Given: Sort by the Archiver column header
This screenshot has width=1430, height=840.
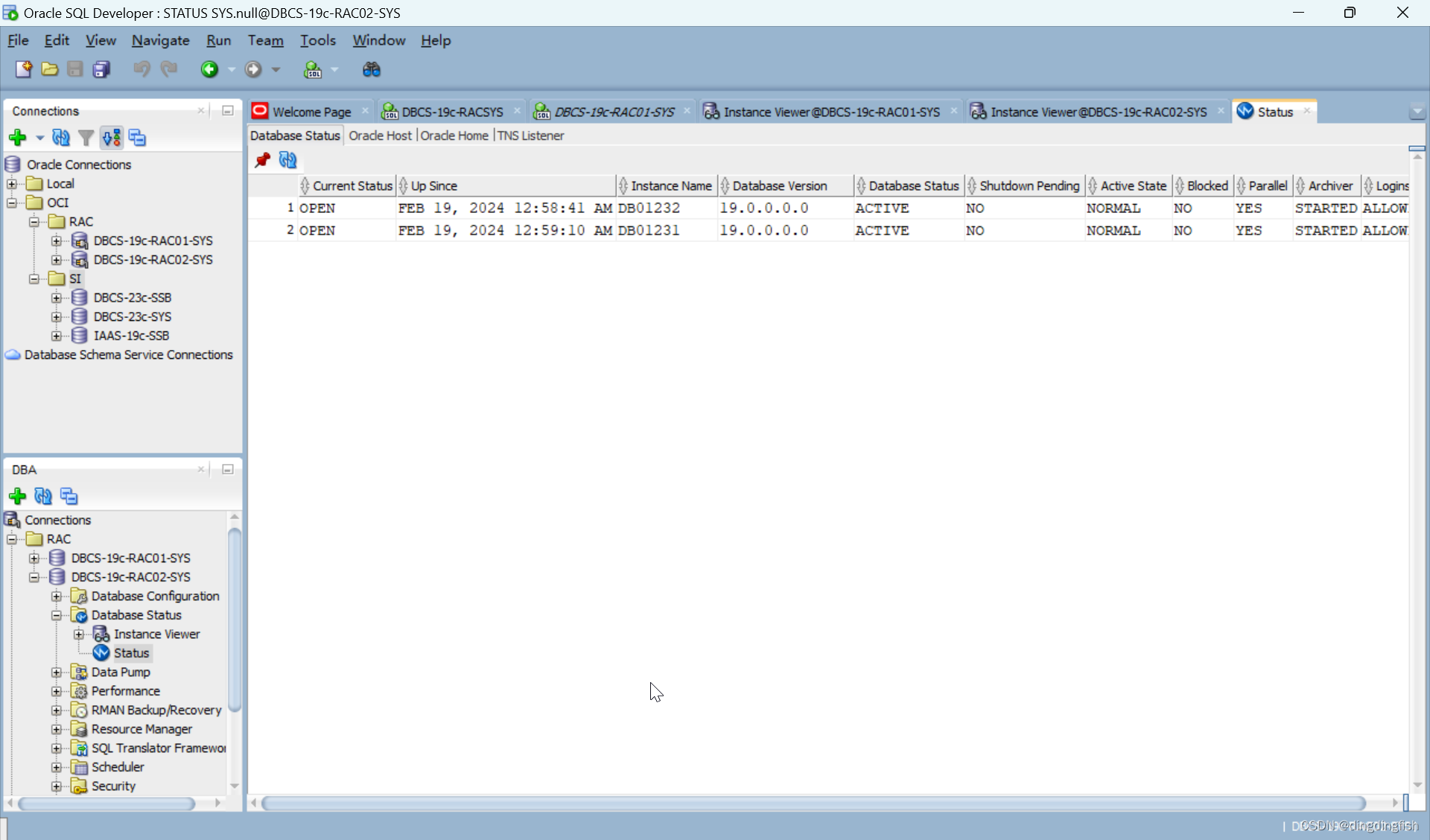Looking at the screenshot, I should pyautogui.click(x=1326, y=186).
